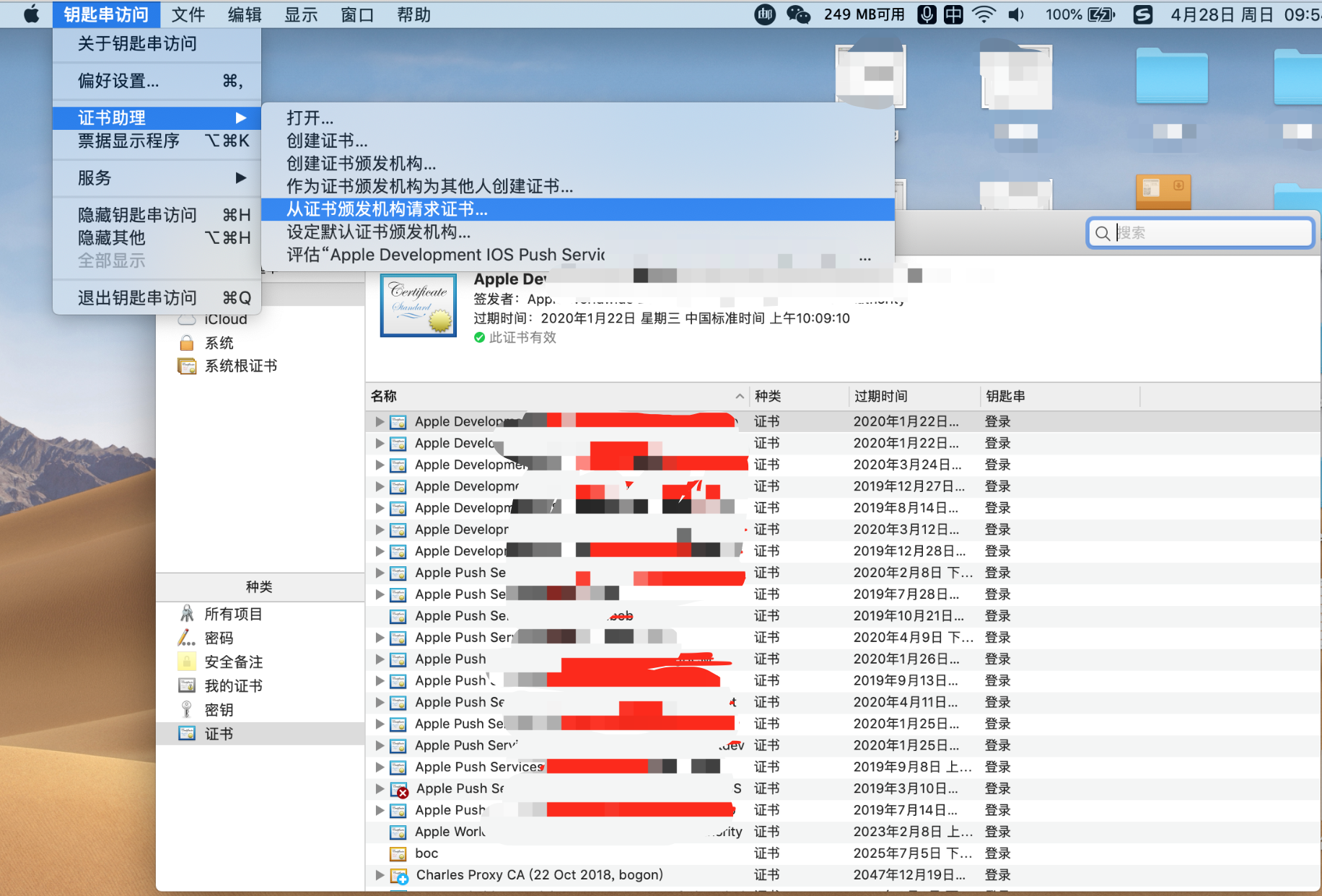Image resolution: width=1322 pixels, height=896 pixels.
Task: Select the 我的证书 category
Action: point(233,686)
